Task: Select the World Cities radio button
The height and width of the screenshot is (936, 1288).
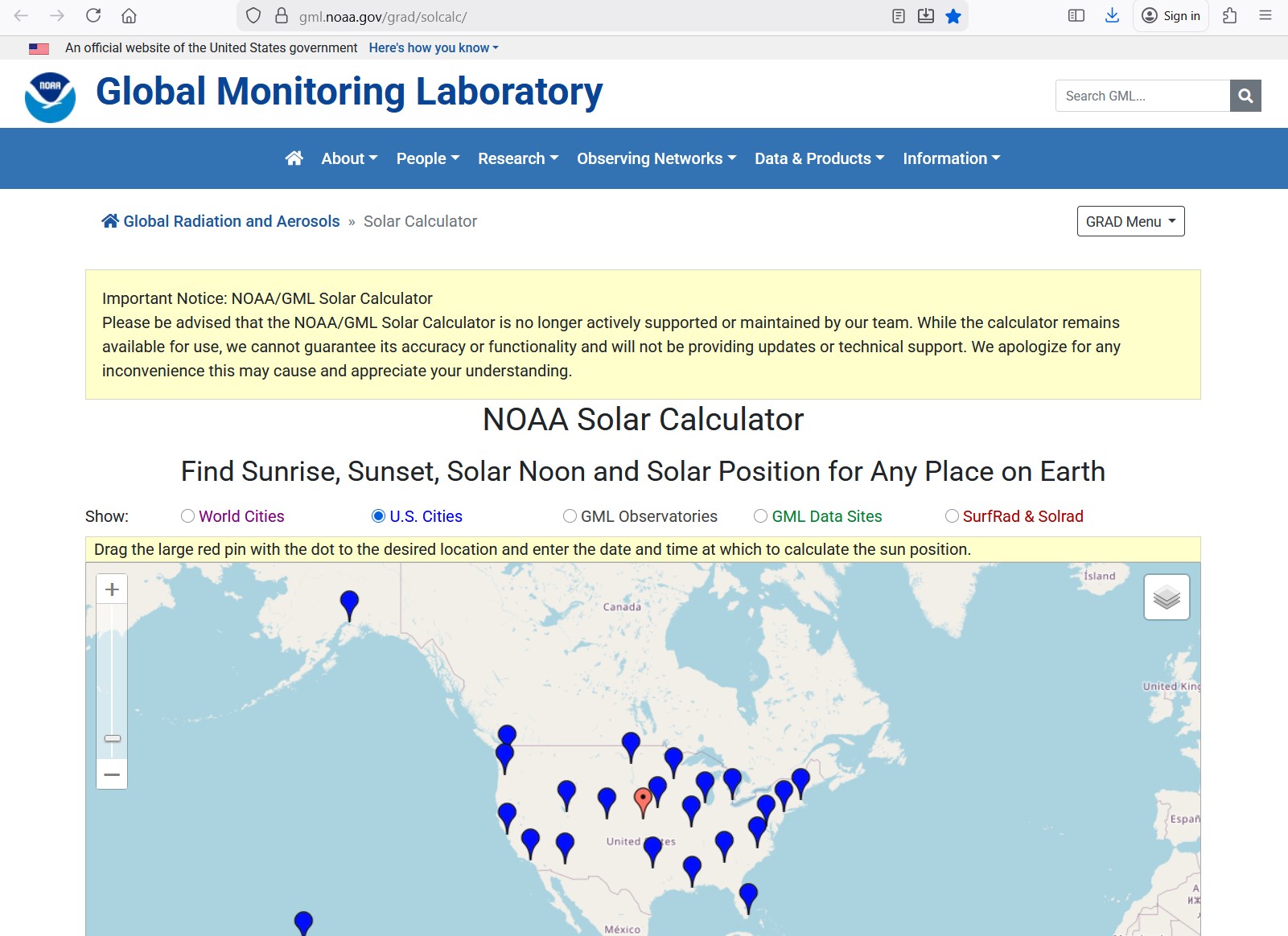Action: click(188, 516)
